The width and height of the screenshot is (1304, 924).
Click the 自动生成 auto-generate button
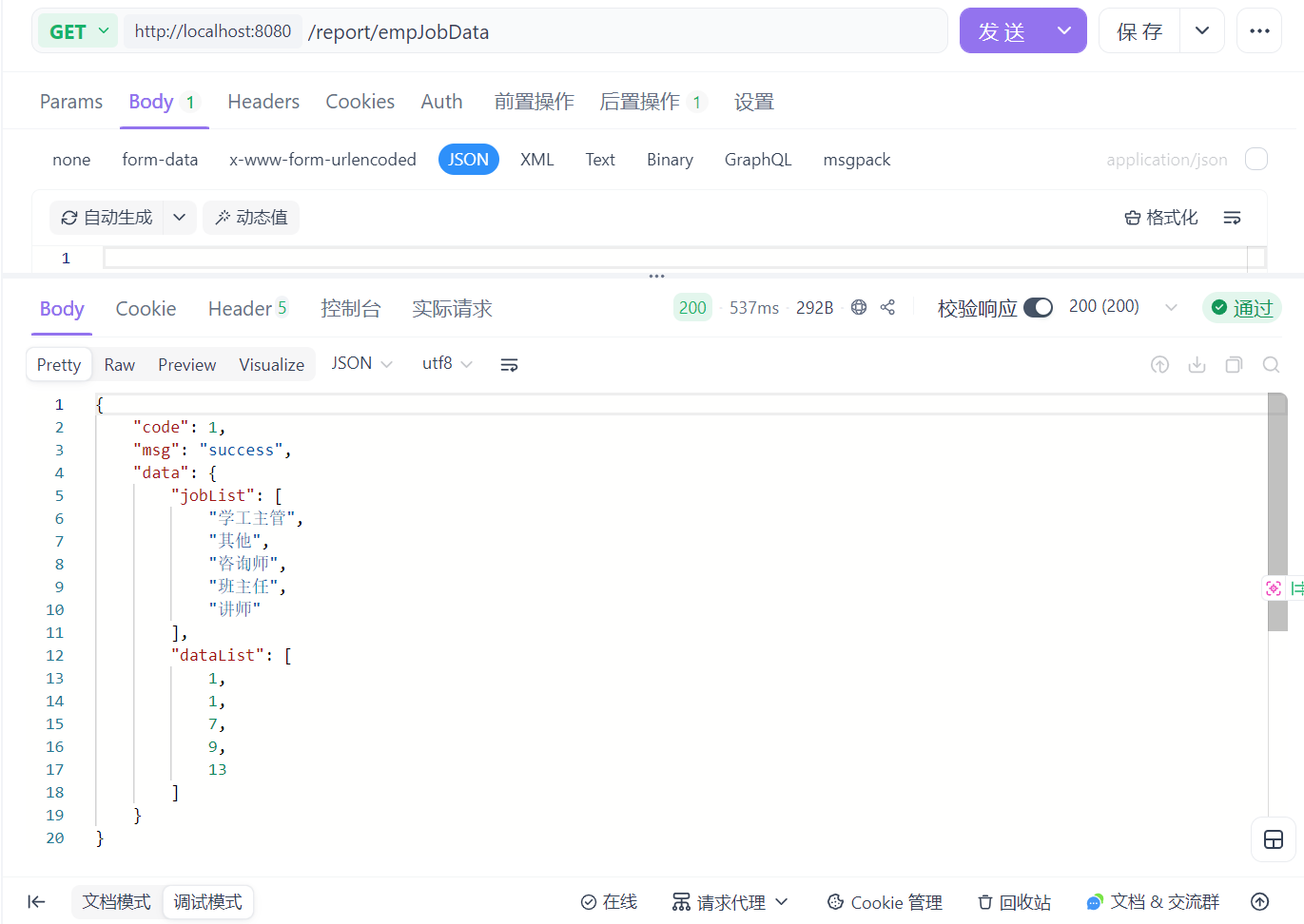(107, 218)
